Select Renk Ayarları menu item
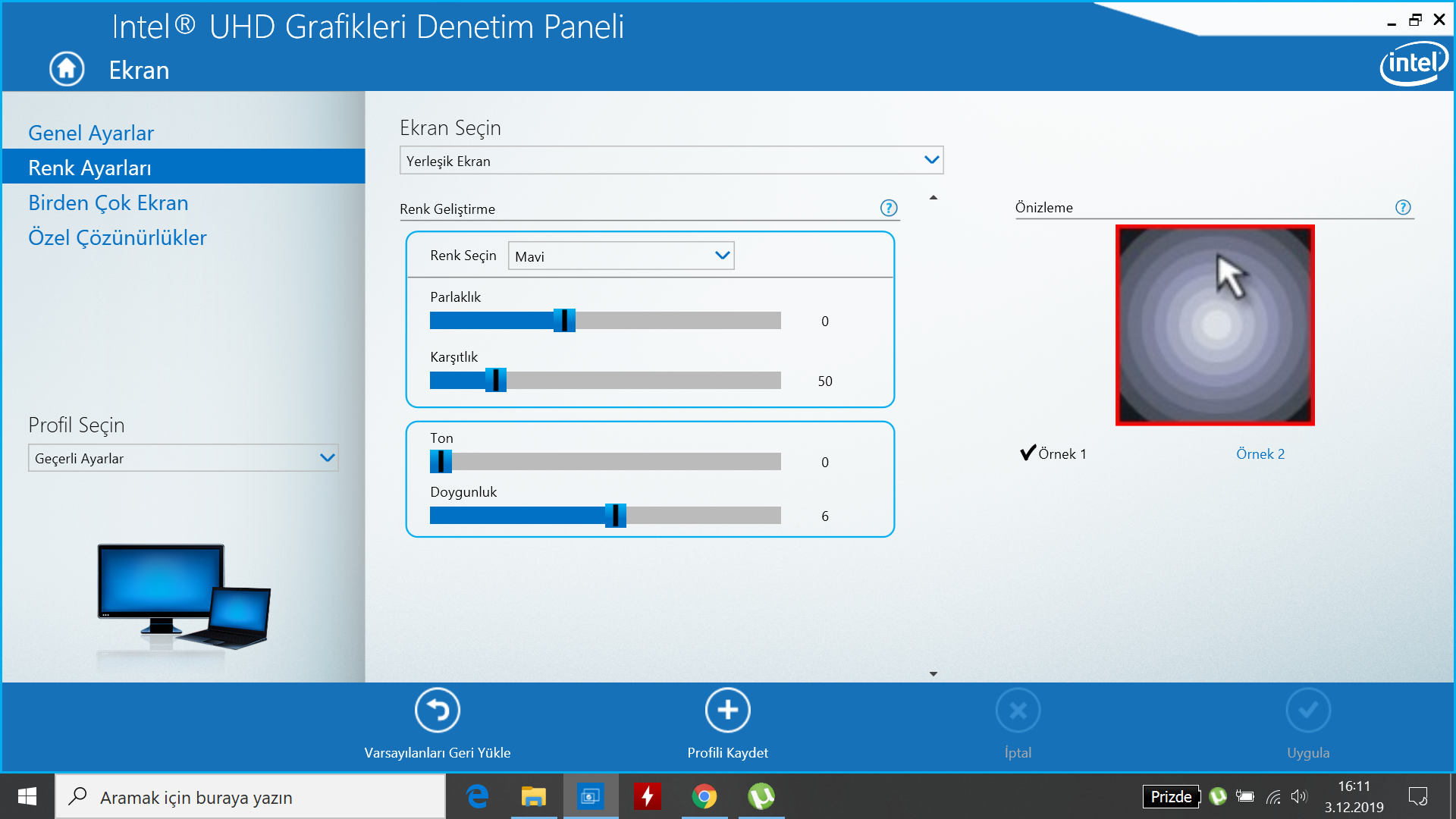This screenshot has width=1456, height=819. tap(184, 167)
